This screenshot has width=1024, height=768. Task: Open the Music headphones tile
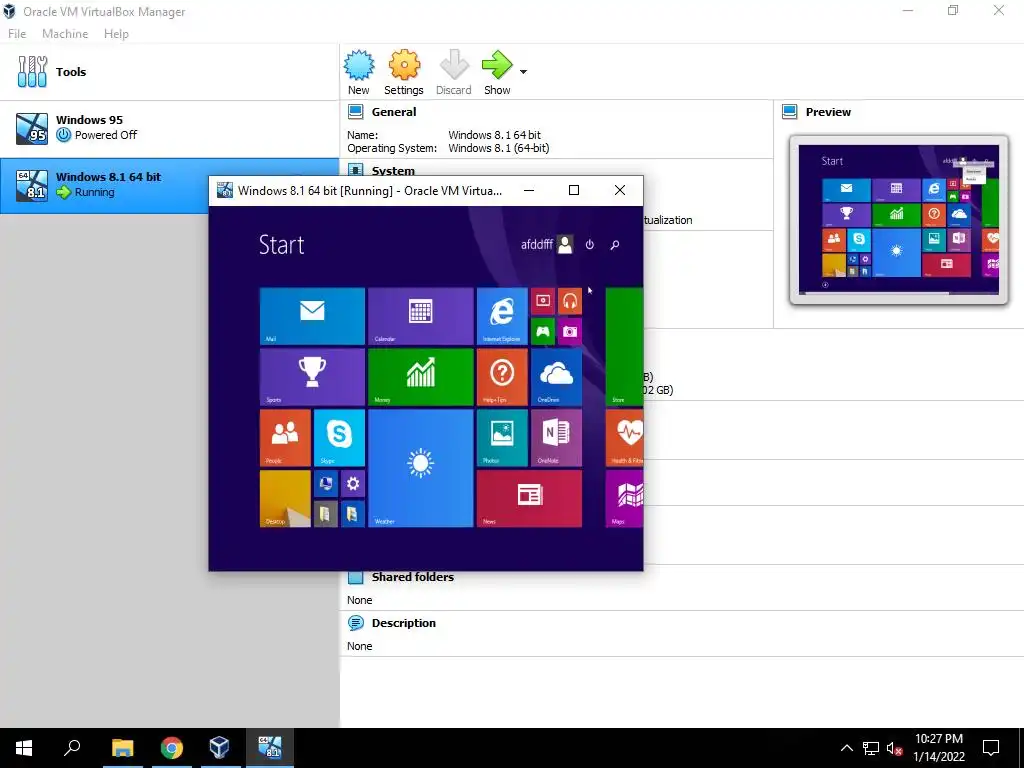[x=569, y=301]
